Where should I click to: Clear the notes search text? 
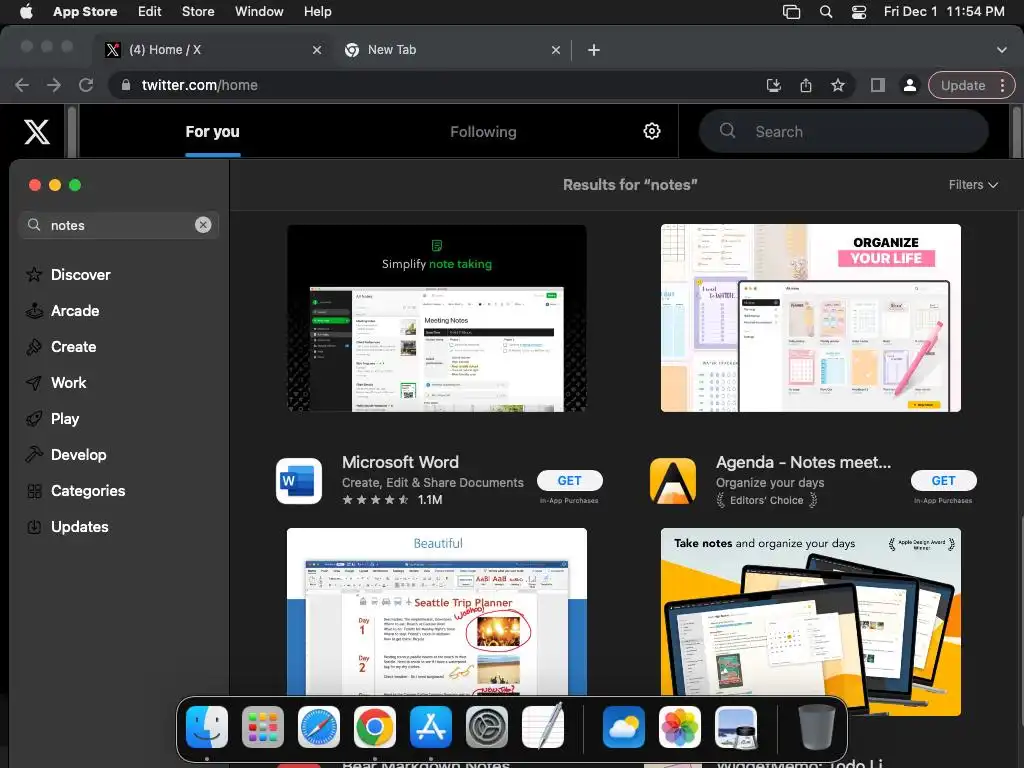coord(203,225)
